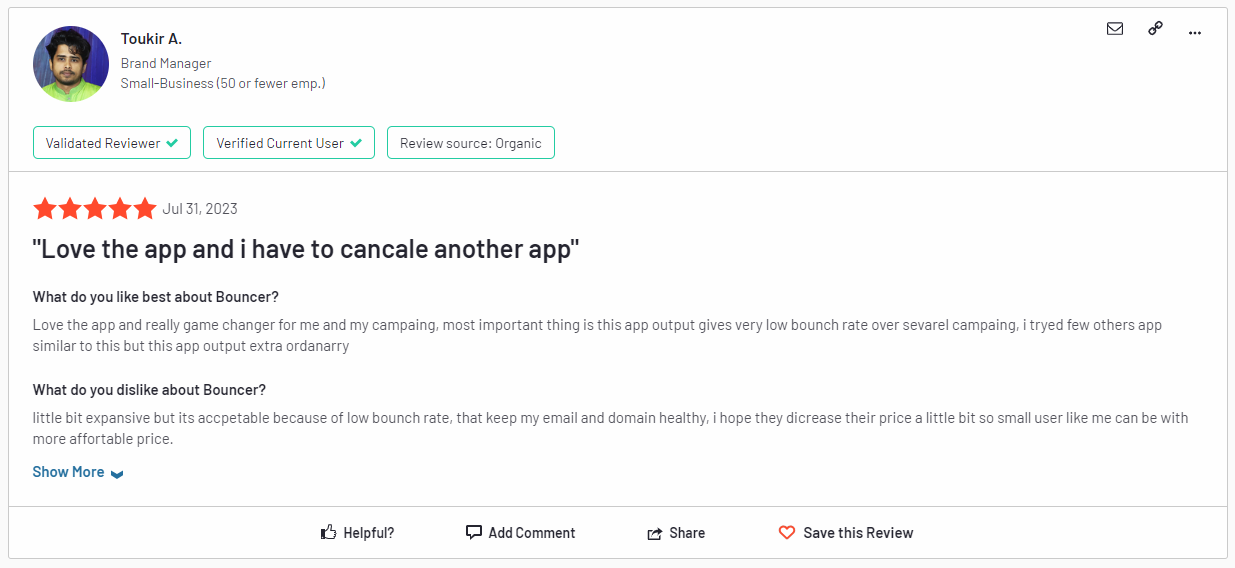The height and width of the screenshot is (568, 1235).
Task: Click the heart Save icon
Action: point(787,533)
